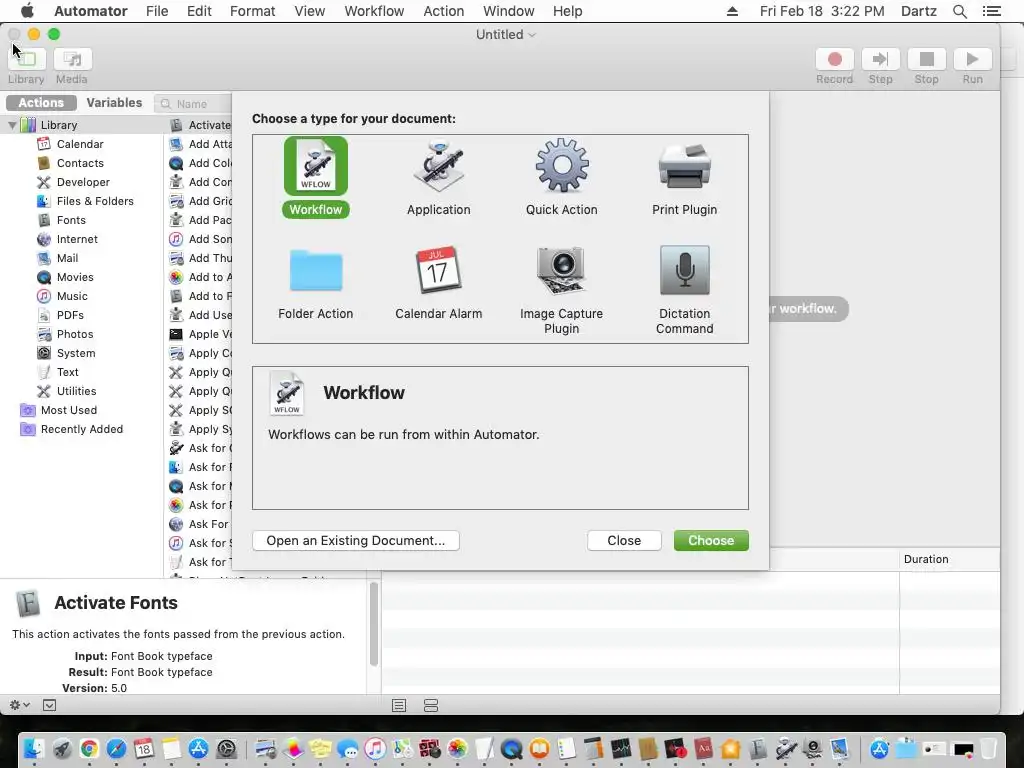The image size is (1024, 768).
Task: Collapse the Library disclosure triangle
Action: pos(12,125)
